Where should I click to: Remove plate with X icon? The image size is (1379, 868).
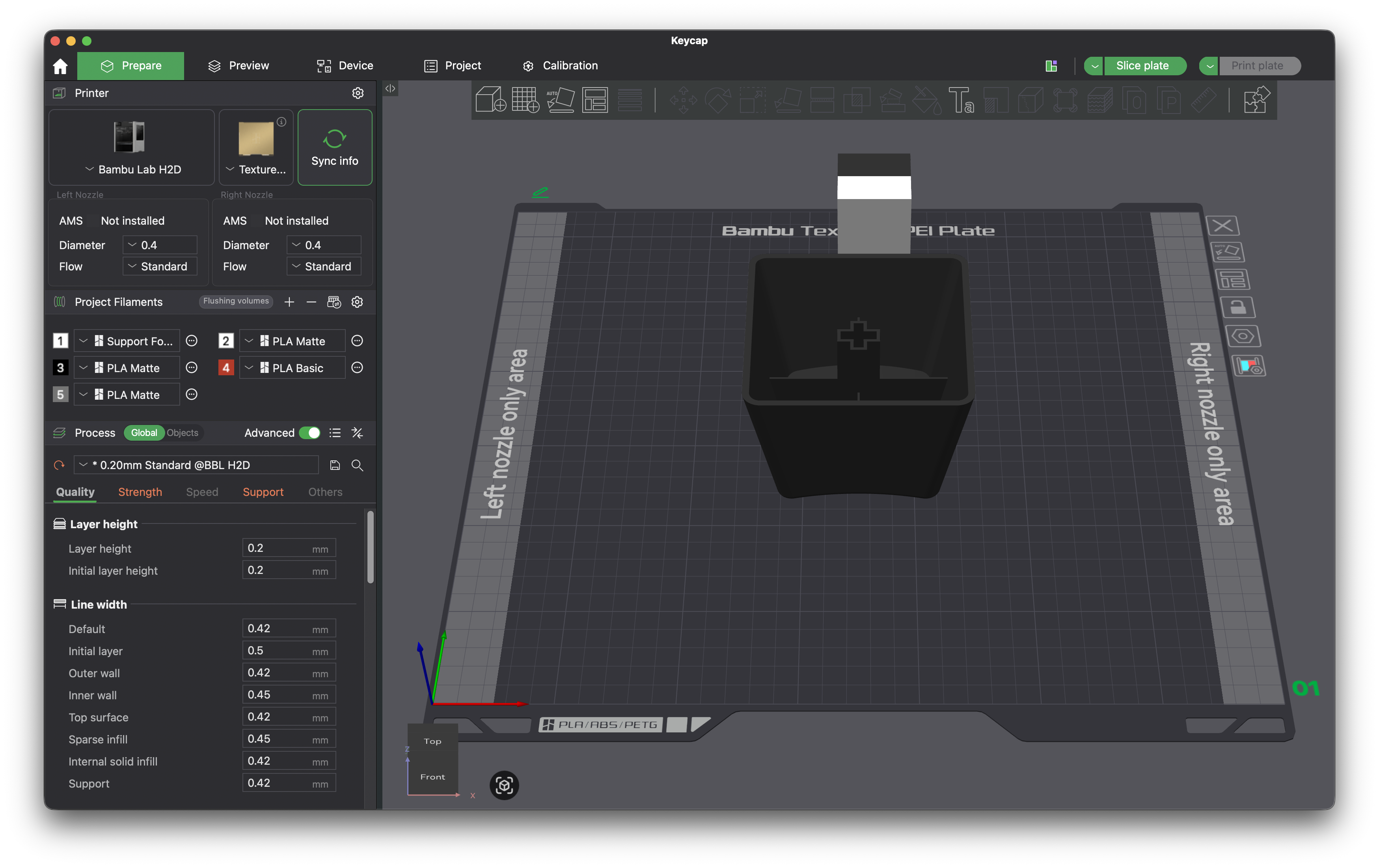(1222, 225)
